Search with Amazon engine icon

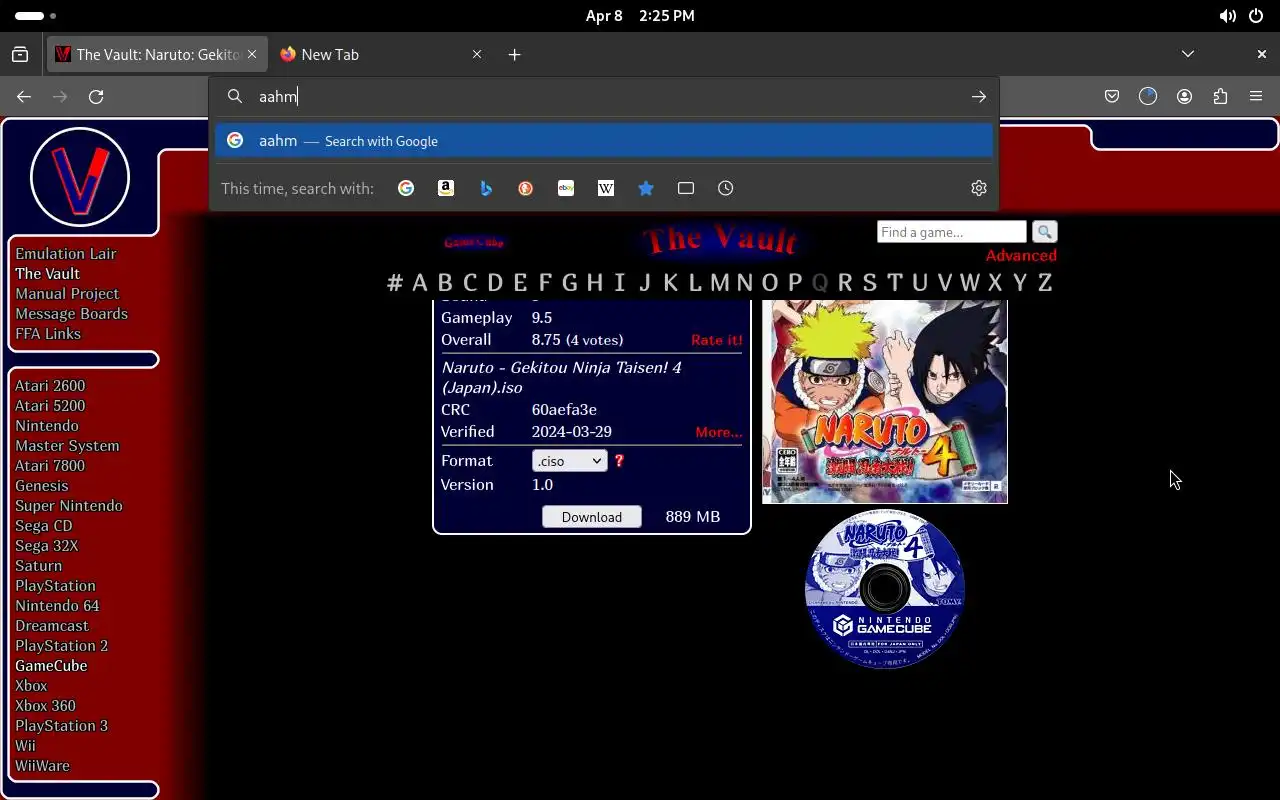point(446,188)
